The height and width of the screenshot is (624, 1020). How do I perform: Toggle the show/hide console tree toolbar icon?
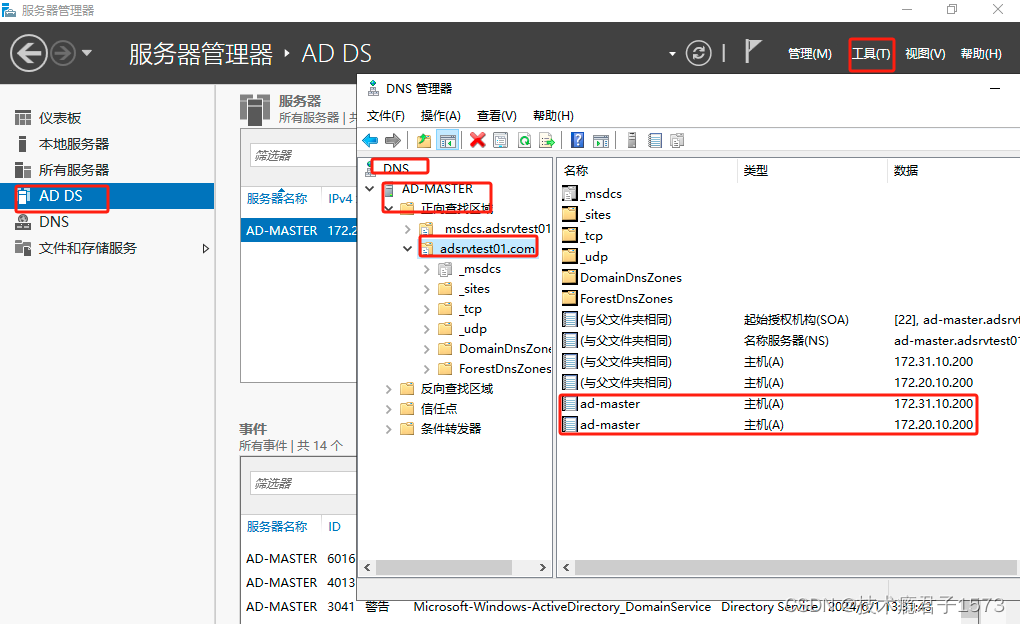click(x=448, y=140)
